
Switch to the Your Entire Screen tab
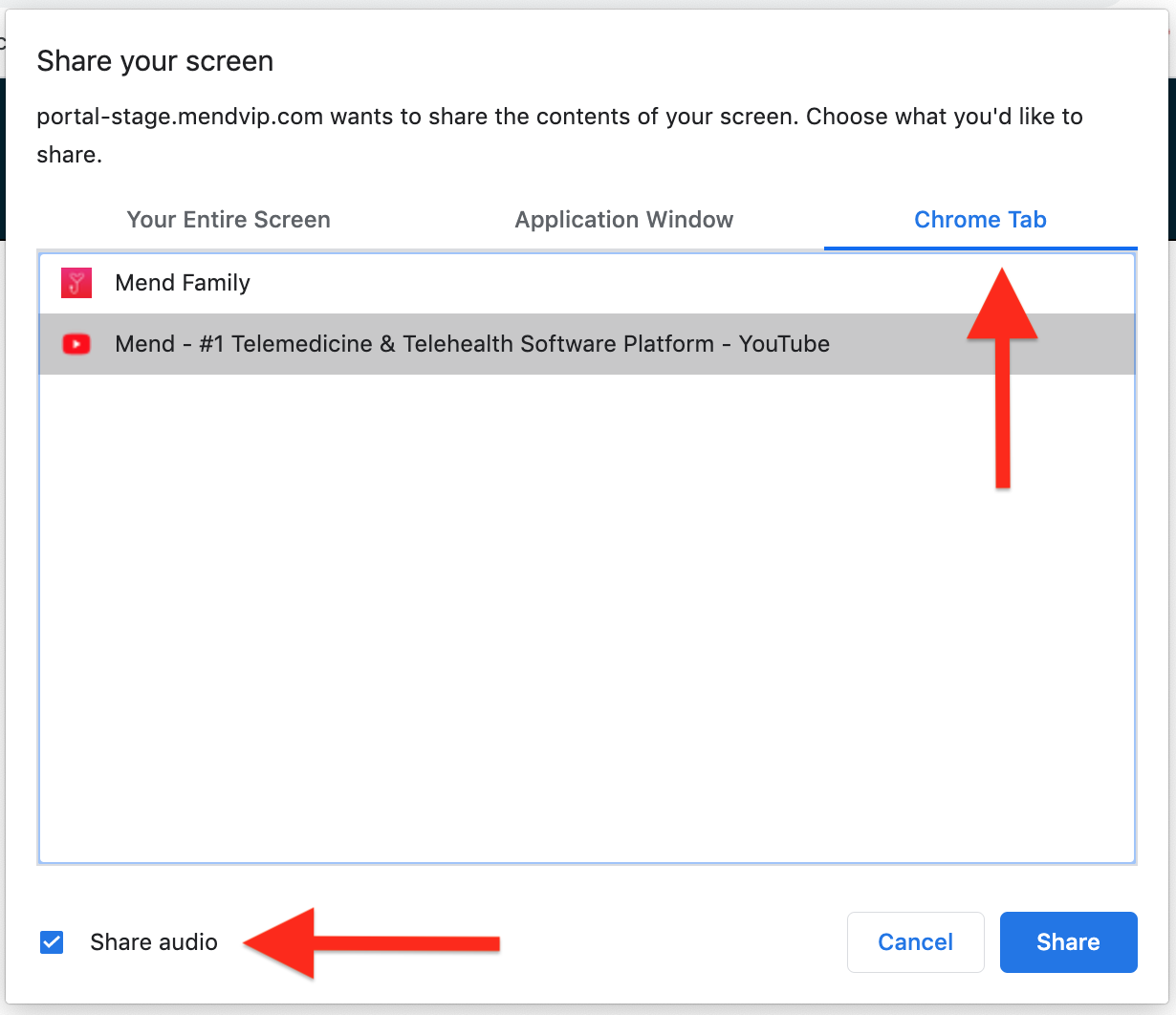tap(229, 220)
